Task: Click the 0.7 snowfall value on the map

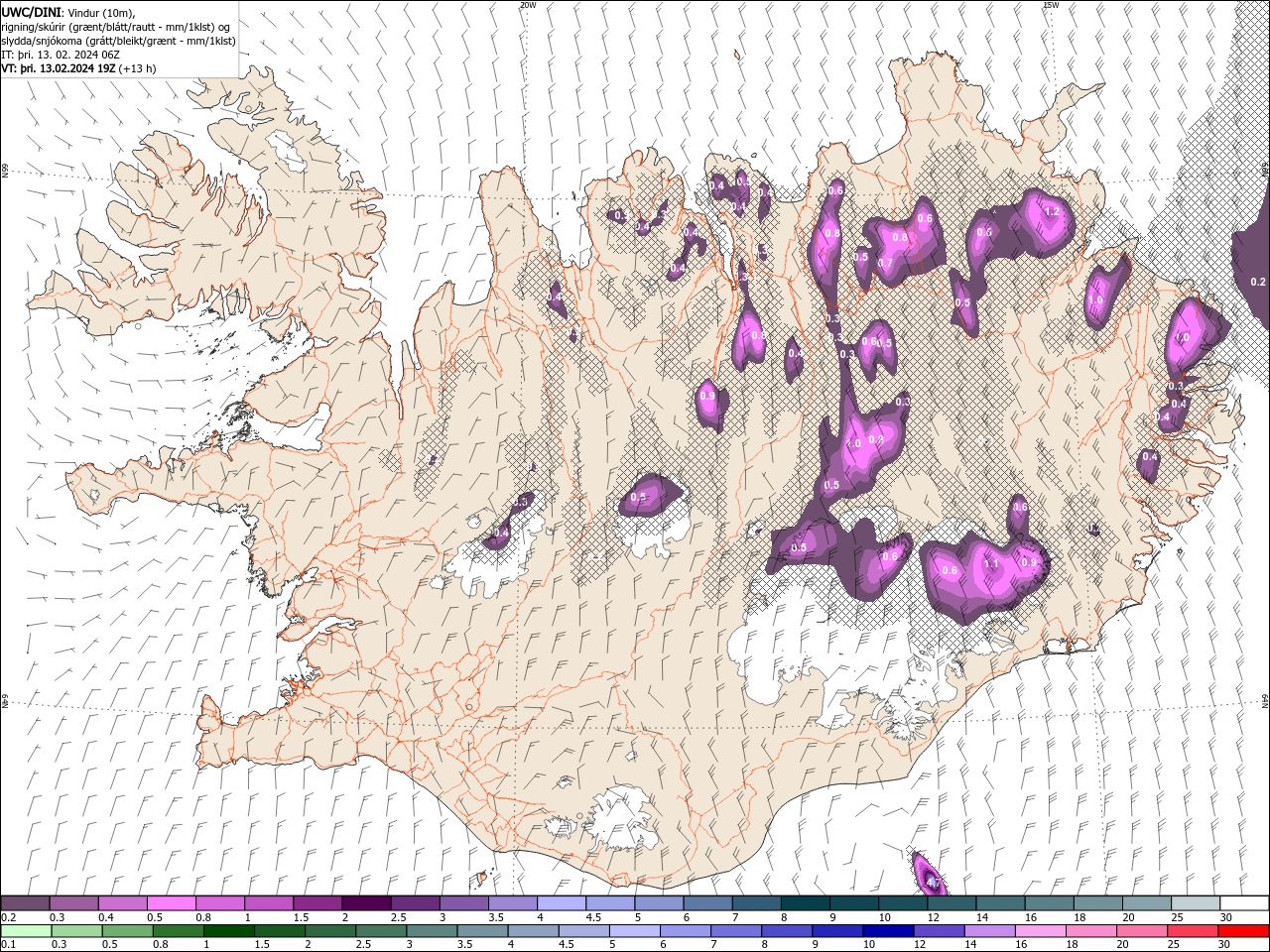Action: click(886, 263)
